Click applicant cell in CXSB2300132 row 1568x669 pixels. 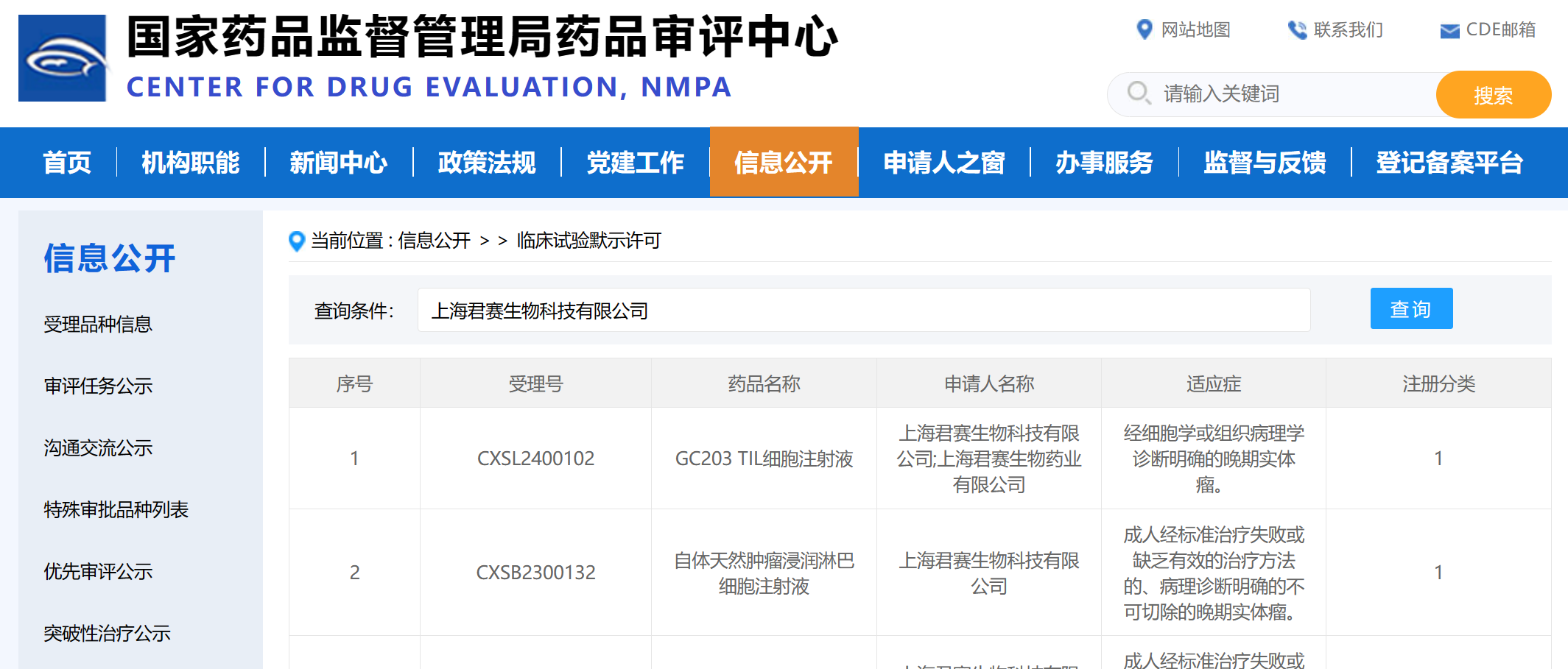click(989, 573)
